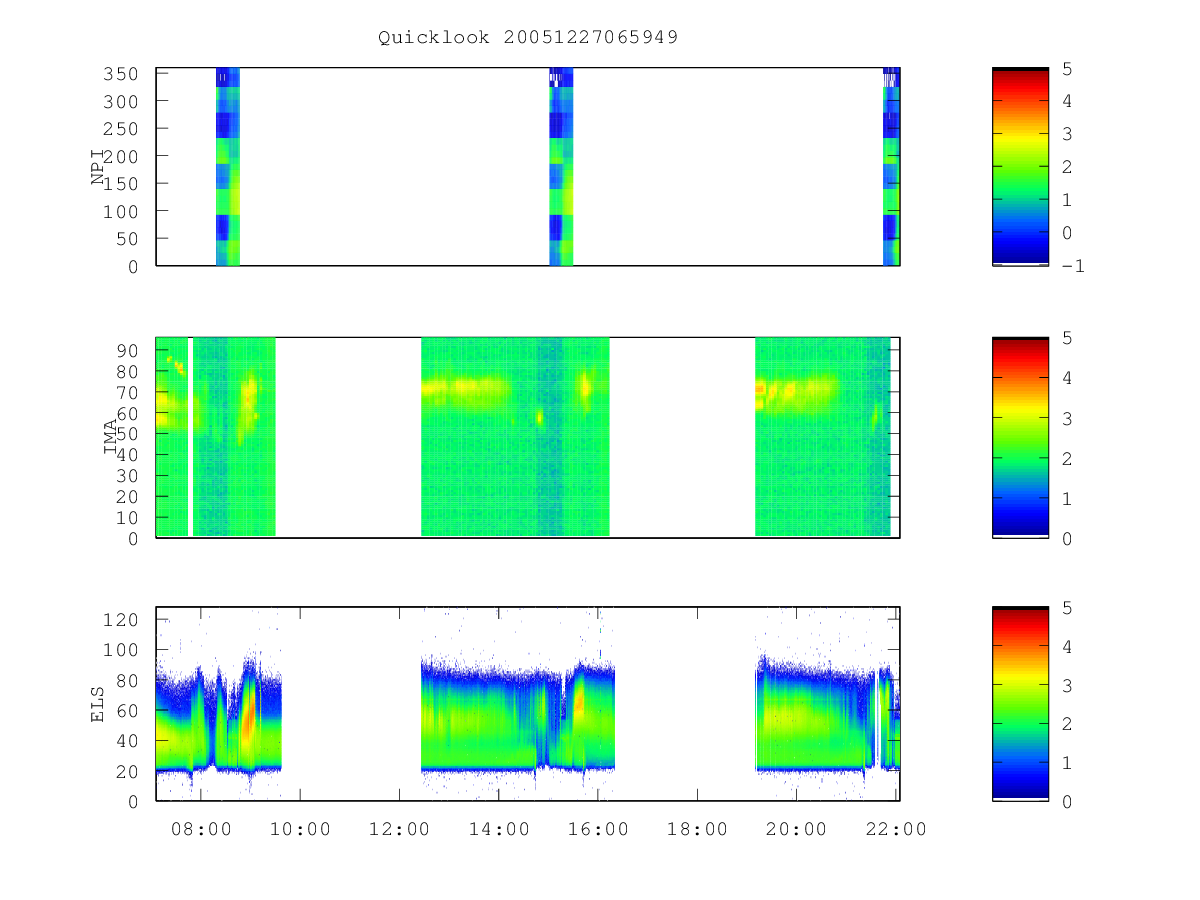Click the 18:00 time axis label
1200x900 pixels.
[696, 829]
